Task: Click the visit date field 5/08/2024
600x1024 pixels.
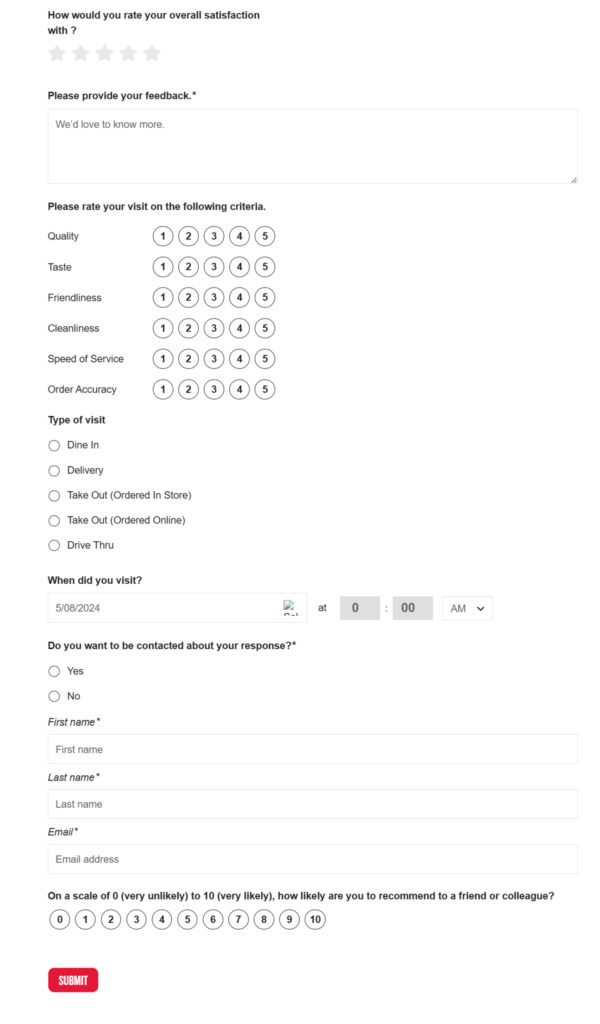Action: coord(160,608)
